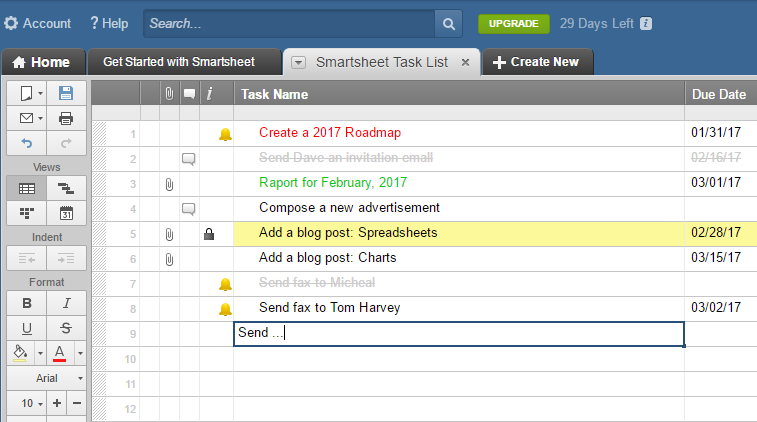Toggle Italic formatting
Screen dimensions: 757x422
coord(66,303)
